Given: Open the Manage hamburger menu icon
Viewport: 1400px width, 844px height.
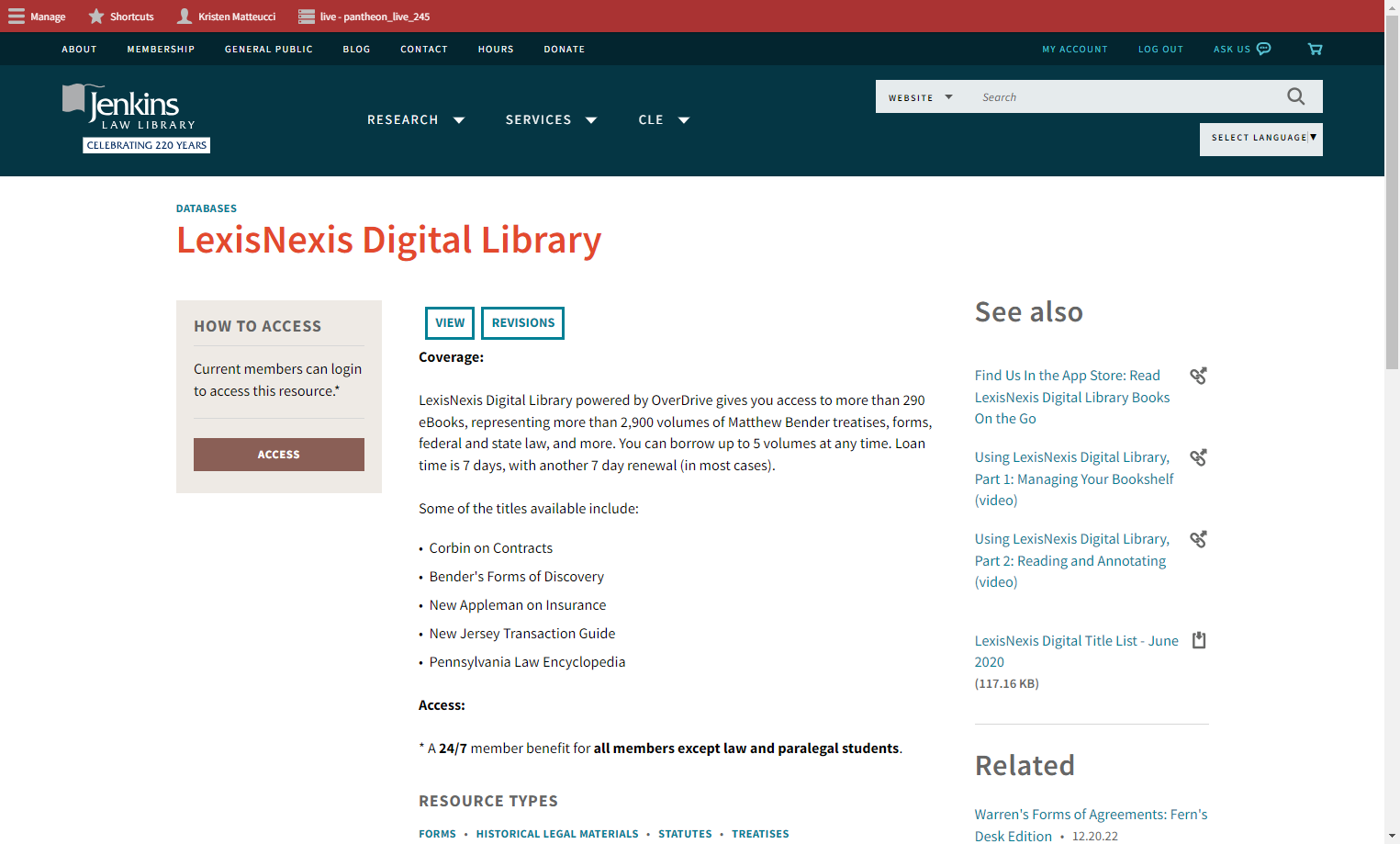Looking at the screenshot, I should (x=17, y=17).
